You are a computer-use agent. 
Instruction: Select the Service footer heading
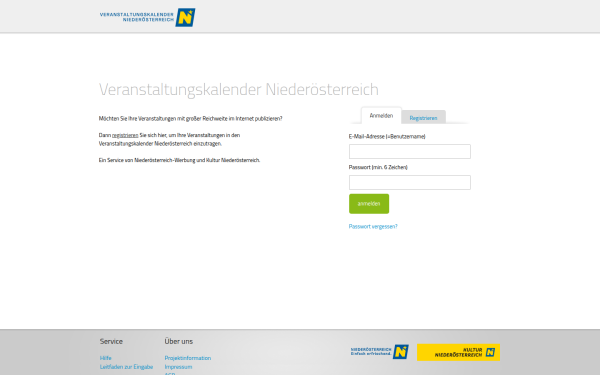click(x=111, y=341)
